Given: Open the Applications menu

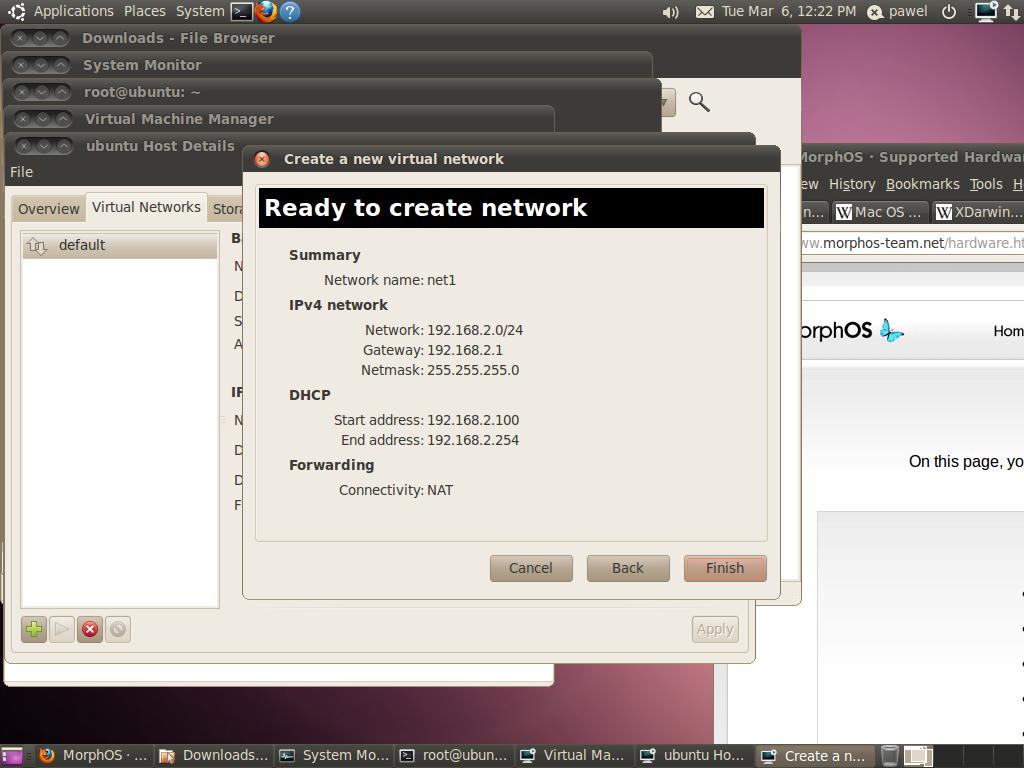Looking at the screenshot, I should point(73,11).
